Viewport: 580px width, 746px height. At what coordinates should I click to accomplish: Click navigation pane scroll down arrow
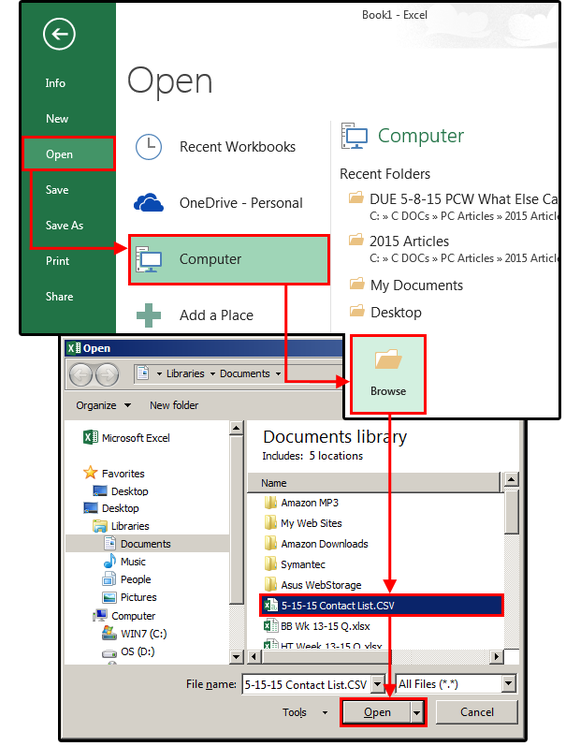(x=236, y=657)
